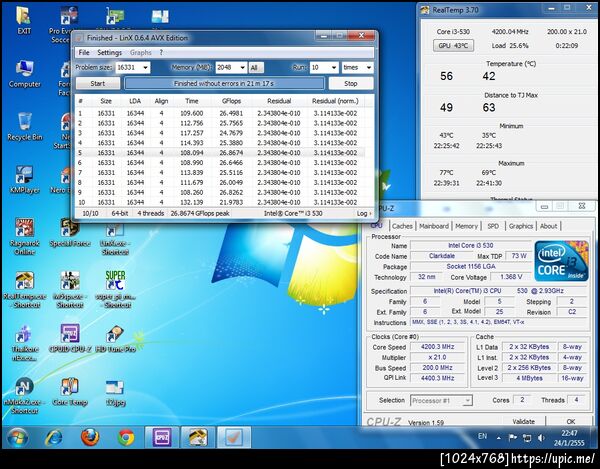Switch to CPU-Z Mainboard tab

click(x=434, y=226)
